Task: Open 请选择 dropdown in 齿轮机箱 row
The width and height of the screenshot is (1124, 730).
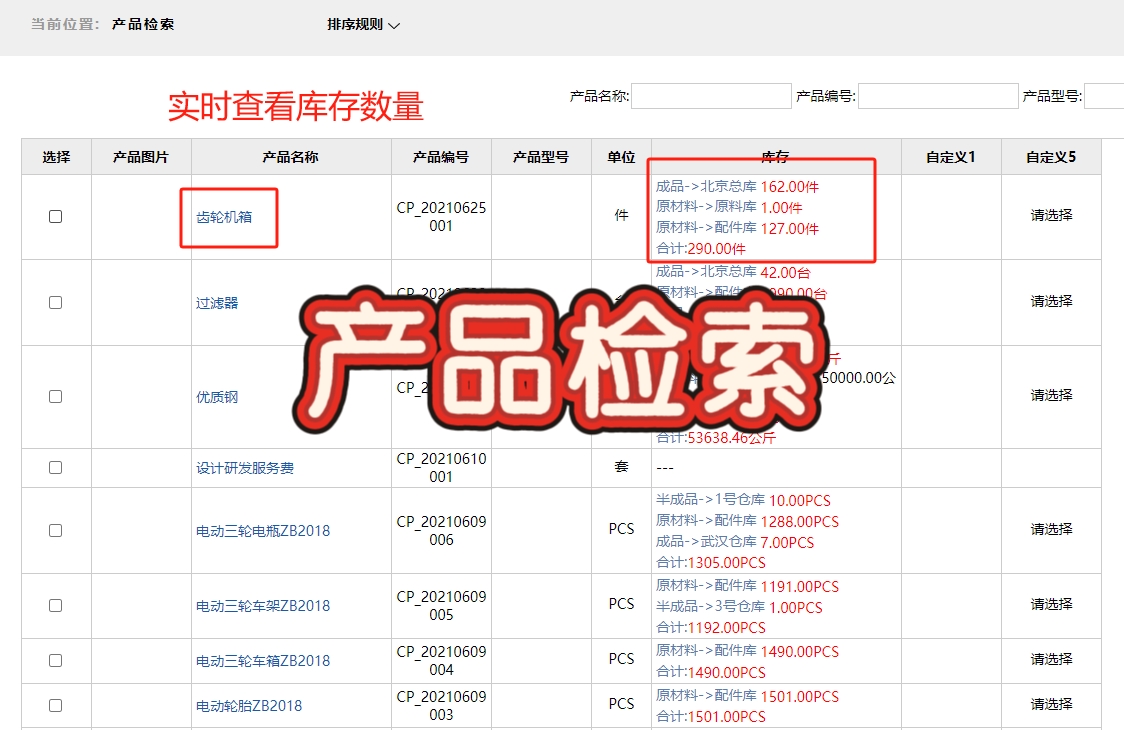Action: 1052,215
